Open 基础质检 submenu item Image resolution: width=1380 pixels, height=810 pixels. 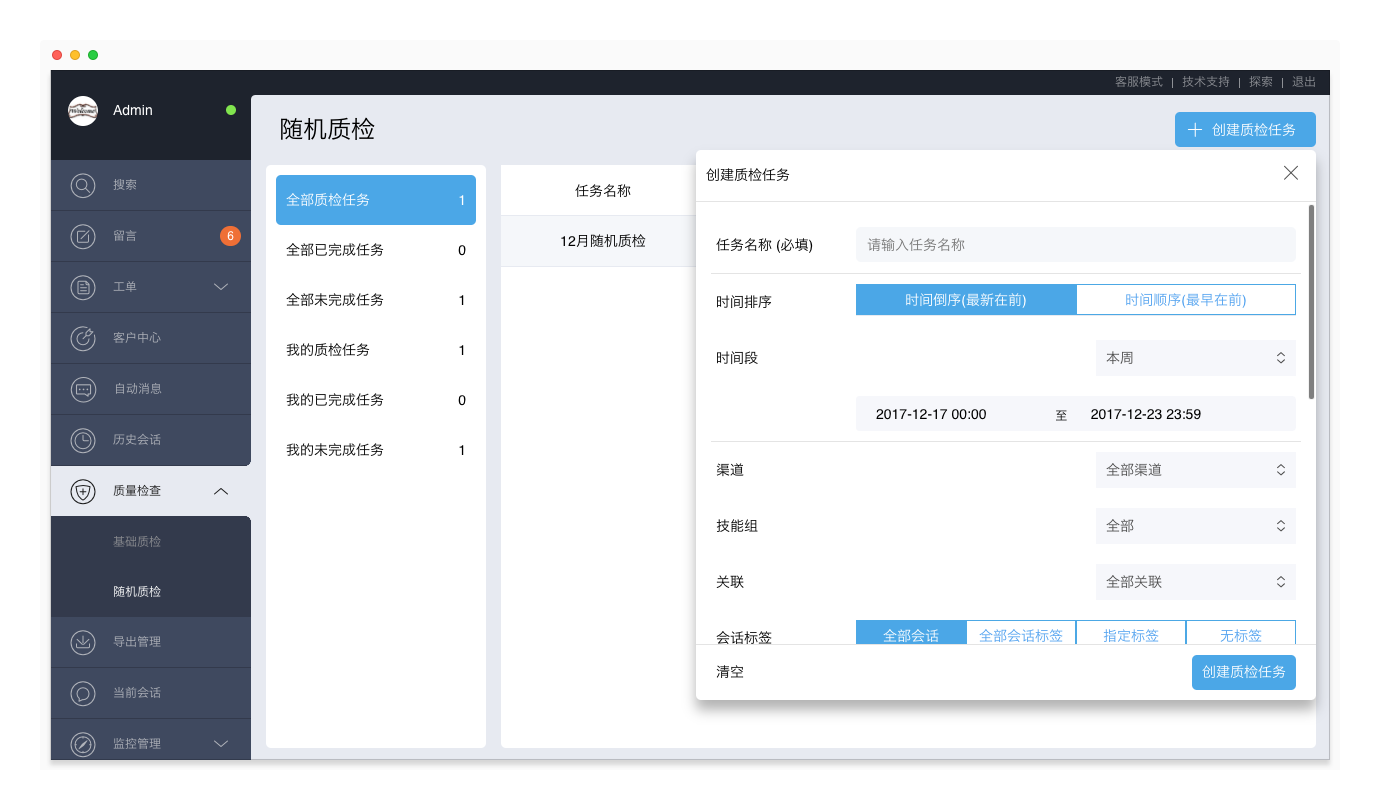click(x=137, y=542)
